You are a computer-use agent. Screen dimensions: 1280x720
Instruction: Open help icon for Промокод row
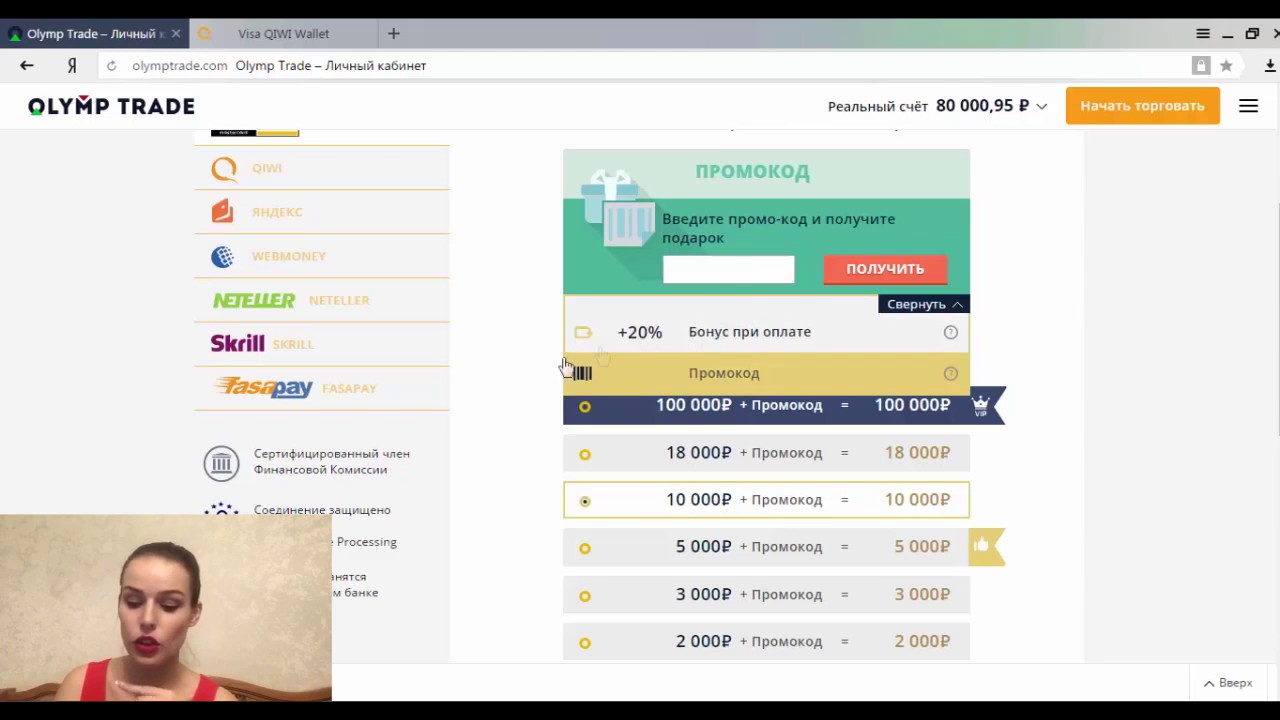[951, 373]
